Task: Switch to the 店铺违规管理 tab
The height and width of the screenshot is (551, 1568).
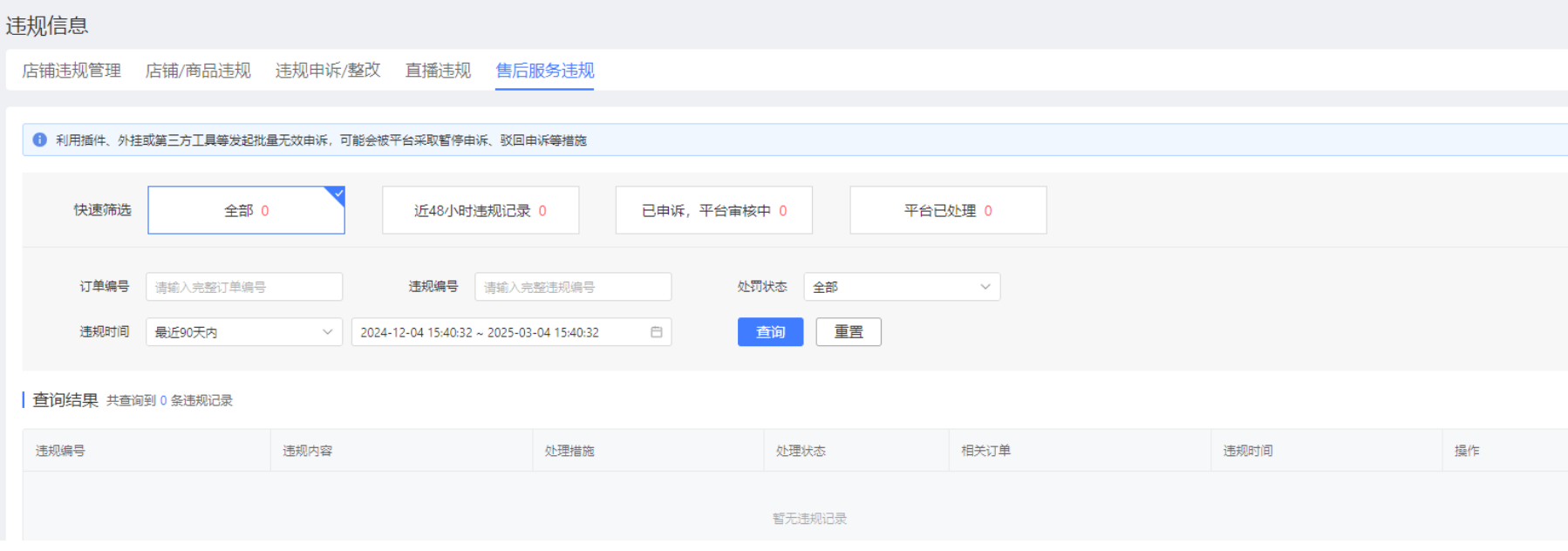Action: (x=72, y=71)
